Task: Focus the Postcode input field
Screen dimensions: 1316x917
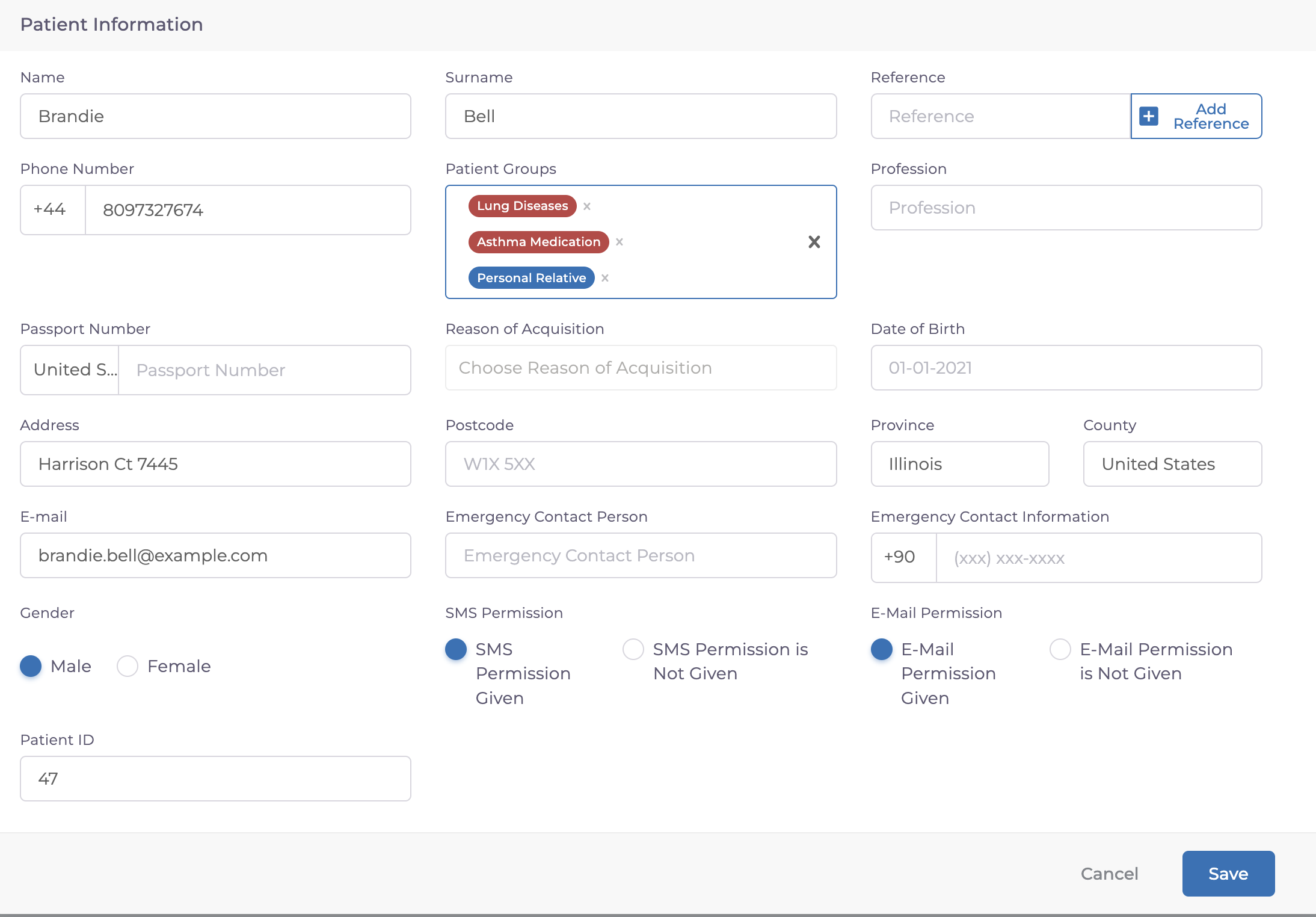Action: pyautogui.click(x=641, y=464)
